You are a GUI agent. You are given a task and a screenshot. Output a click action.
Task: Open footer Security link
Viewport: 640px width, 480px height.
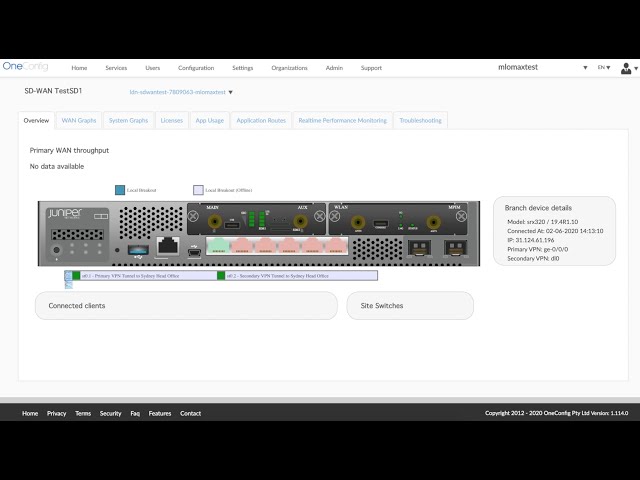111,413
